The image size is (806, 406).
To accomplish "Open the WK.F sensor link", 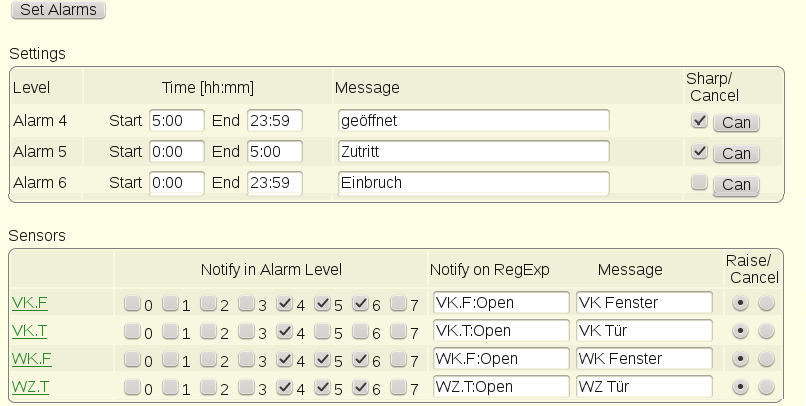I will (x=32, y=358).
